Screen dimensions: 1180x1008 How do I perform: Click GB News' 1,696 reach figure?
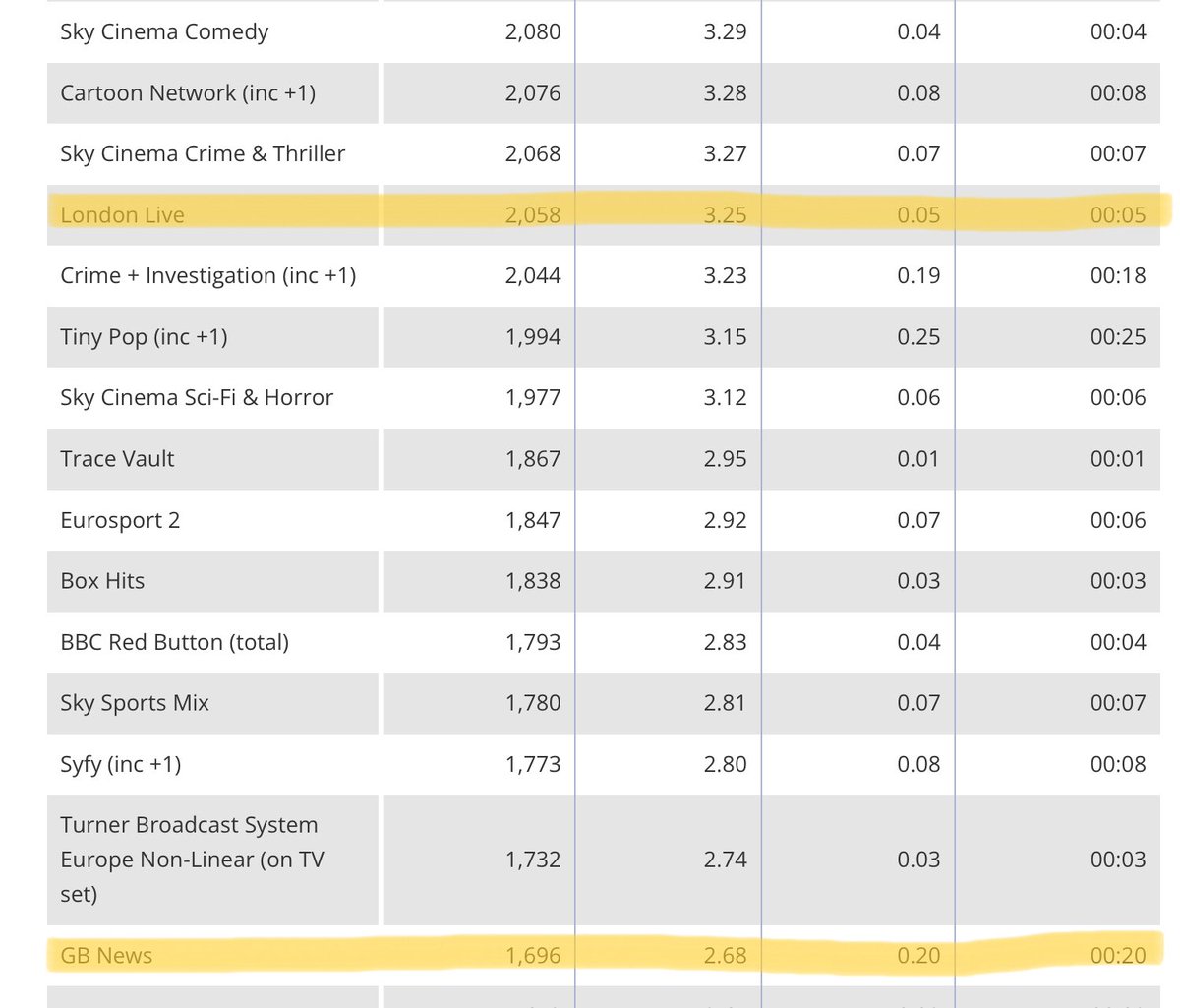point(533,956)
